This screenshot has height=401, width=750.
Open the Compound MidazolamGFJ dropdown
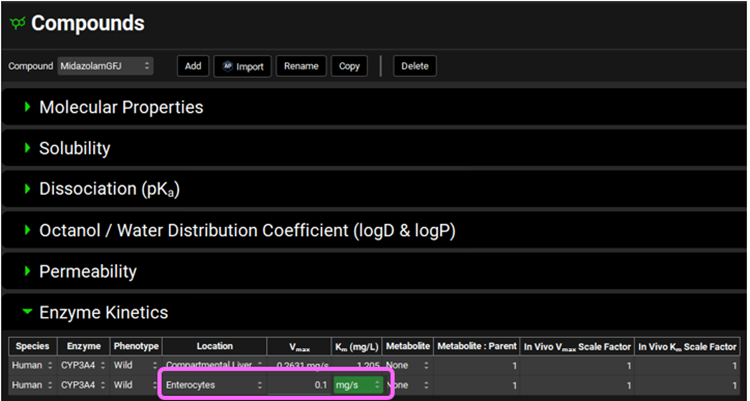click(x=104, y=66)
